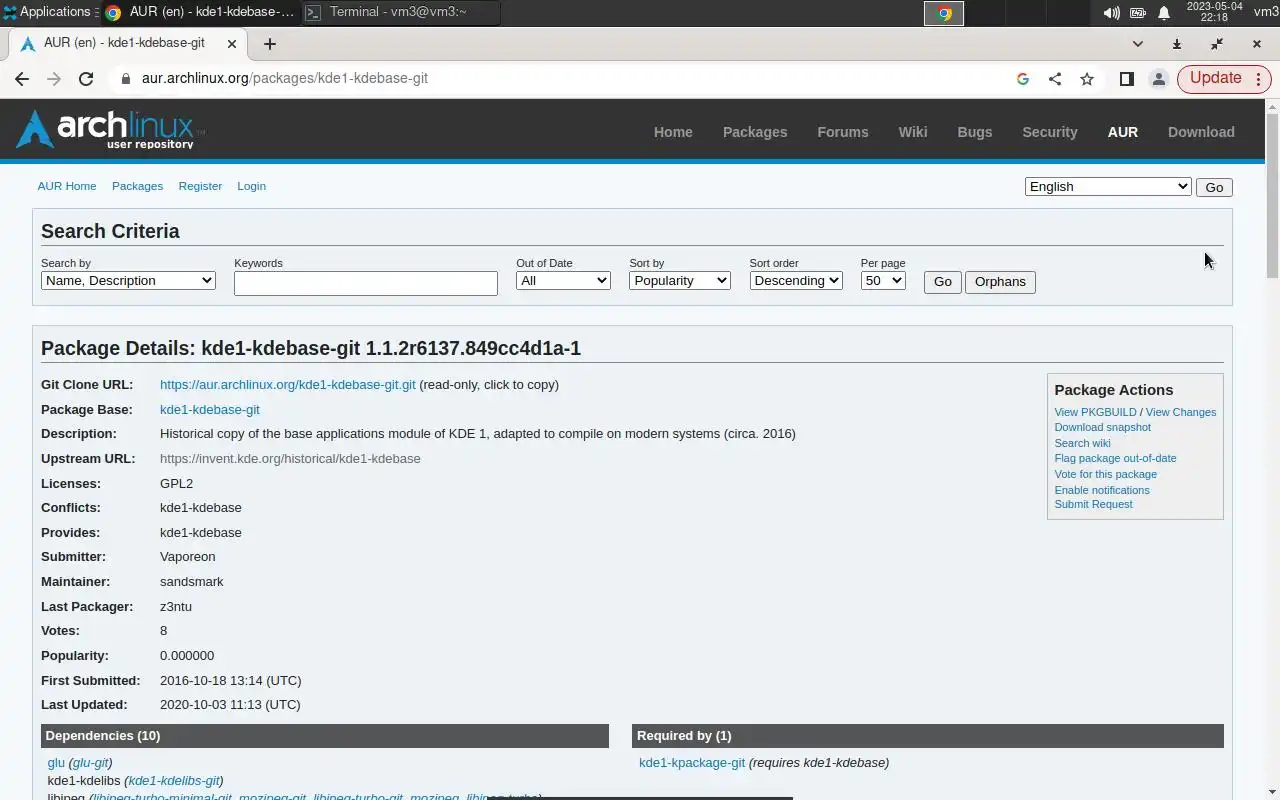Click View PKGBUILD
The width and height of the screenshot is (1280, 800).
click(x=1095, y=412)
